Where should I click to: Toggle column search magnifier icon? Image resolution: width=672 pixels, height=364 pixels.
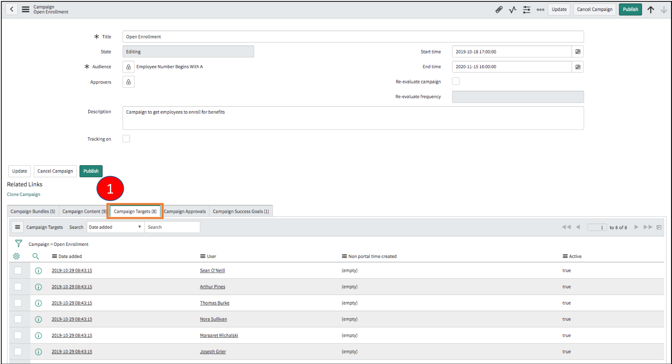tap(36, 256)
